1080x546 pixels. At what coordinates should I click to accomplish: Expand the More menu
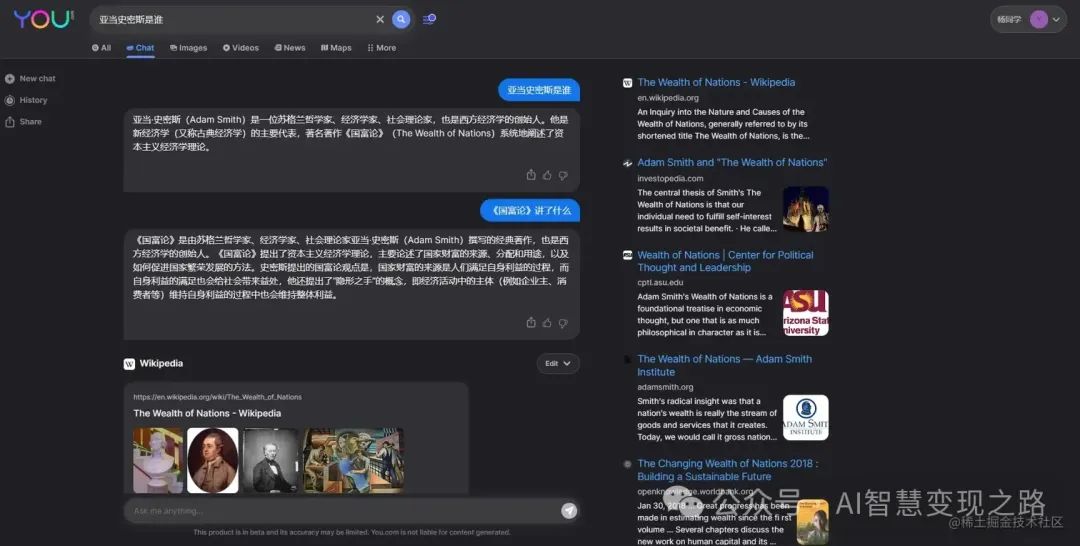coord(382,48)
